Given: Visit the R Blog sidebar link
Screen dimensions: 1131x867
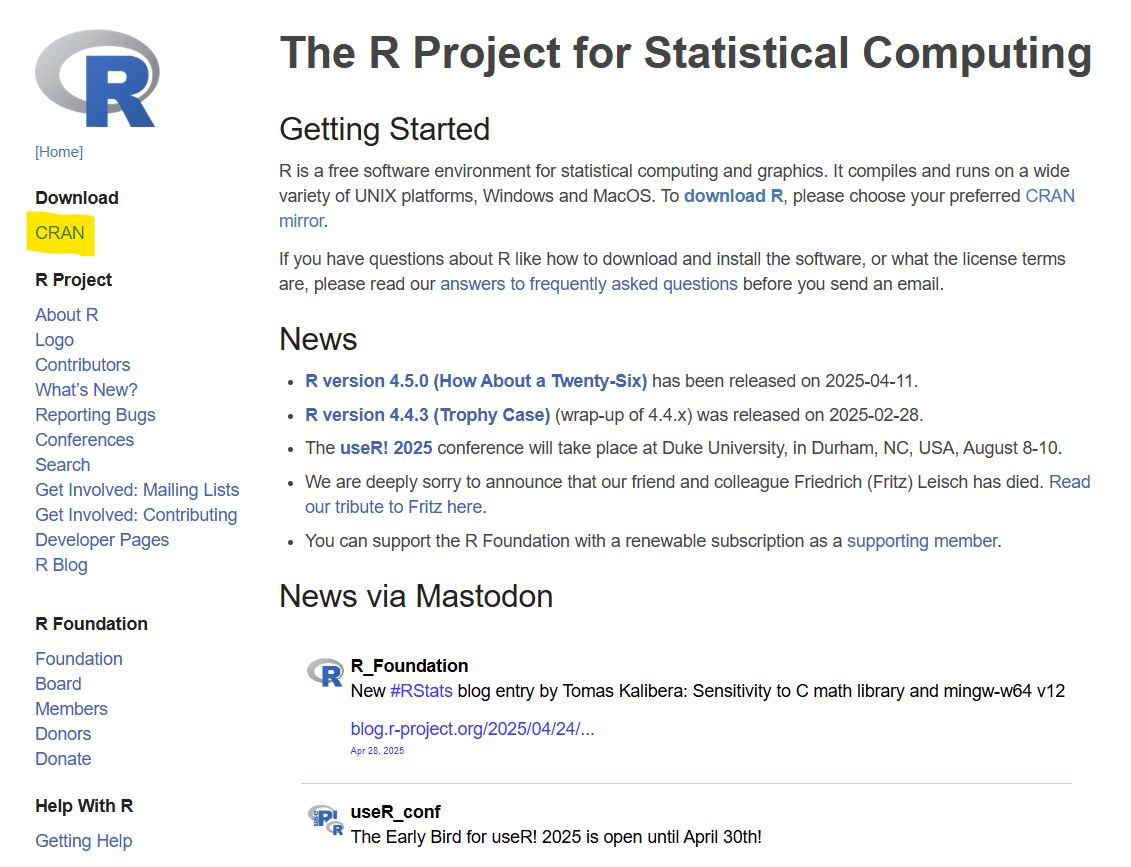Looking at the screenshot, I should [x=61, y=565].
